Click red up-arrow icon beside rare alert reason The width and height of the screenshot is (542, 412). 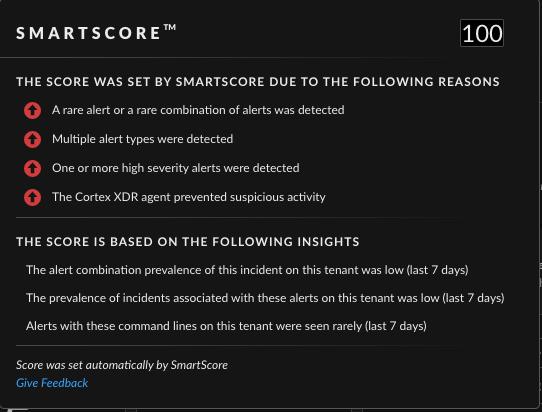pos(32,111)
